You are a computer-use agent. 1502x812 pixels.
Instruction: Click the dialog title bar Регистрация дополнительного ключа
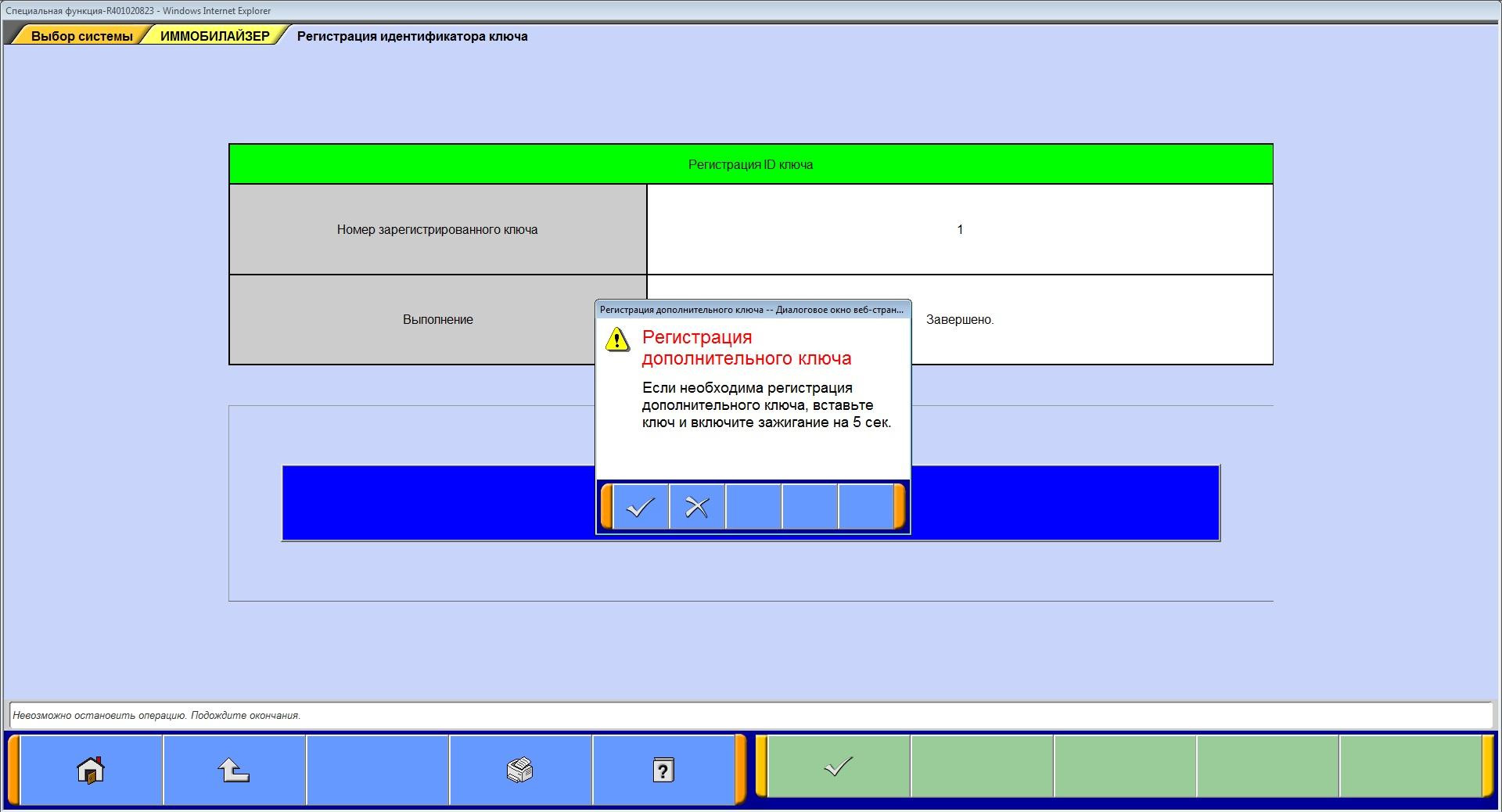(753, 310)
